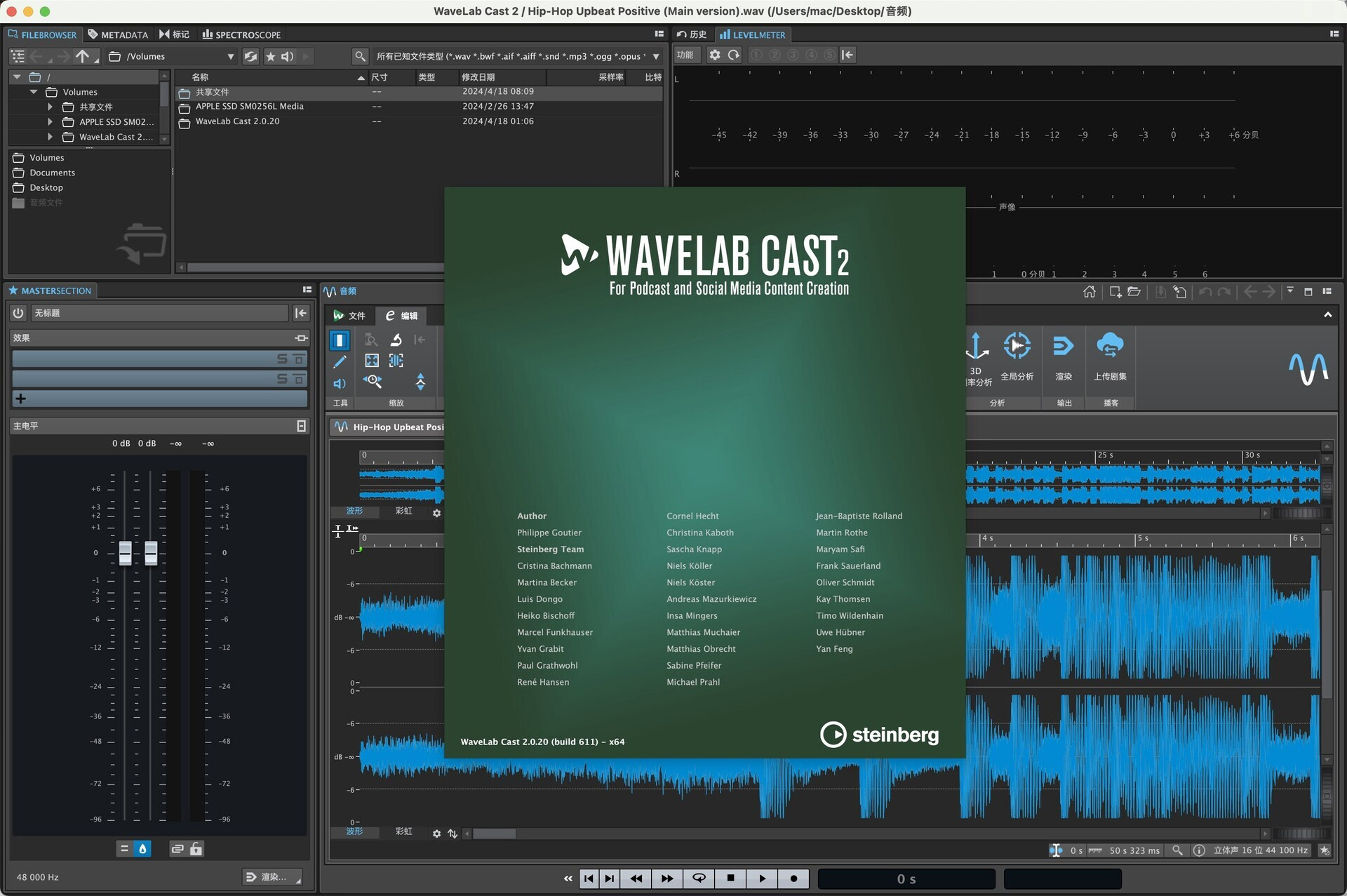The width and height of the screenshot is (1347, 896).
Task: Toggle the blue droplet button
Action: coord(142,849)
